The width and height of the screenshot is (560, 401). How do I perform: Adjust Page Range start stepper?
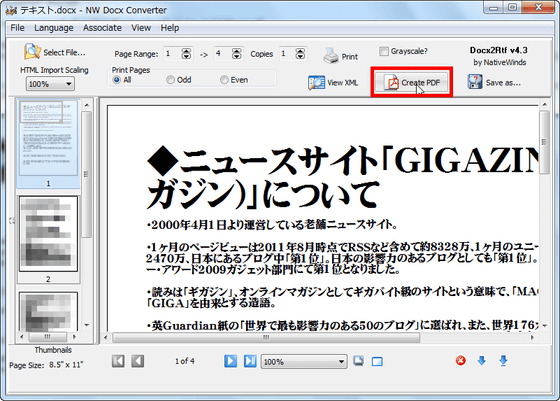[186, 54]
